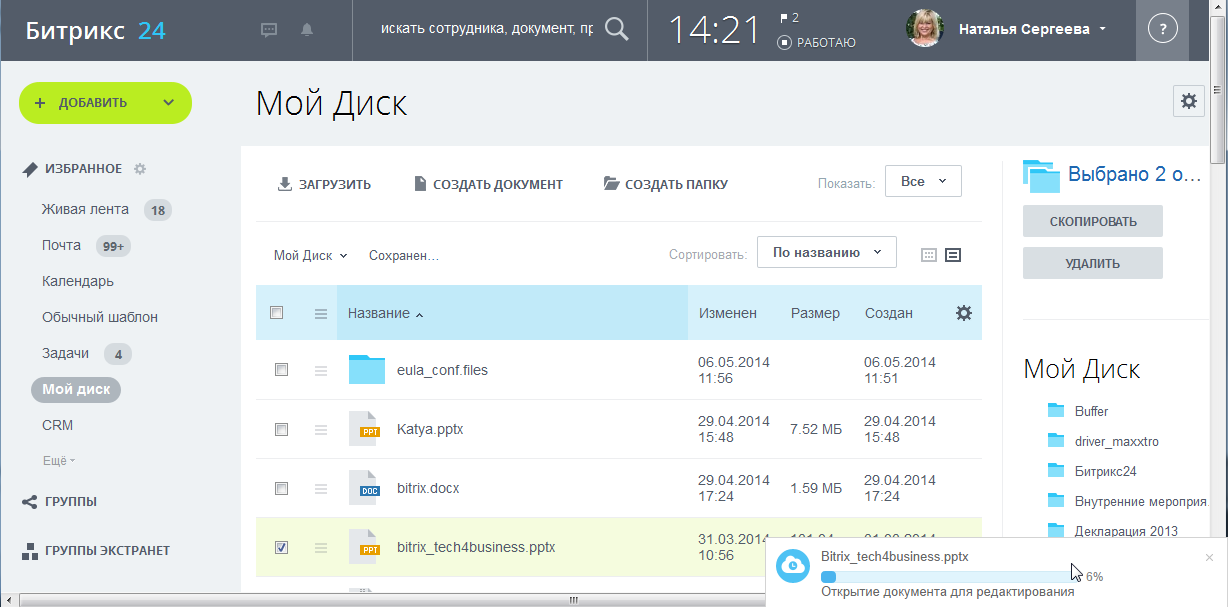The width and height of the screenshot is (1228, 607).
Task: Open the Показать 'Все' filter dropdown
Action: click(923, 181)
